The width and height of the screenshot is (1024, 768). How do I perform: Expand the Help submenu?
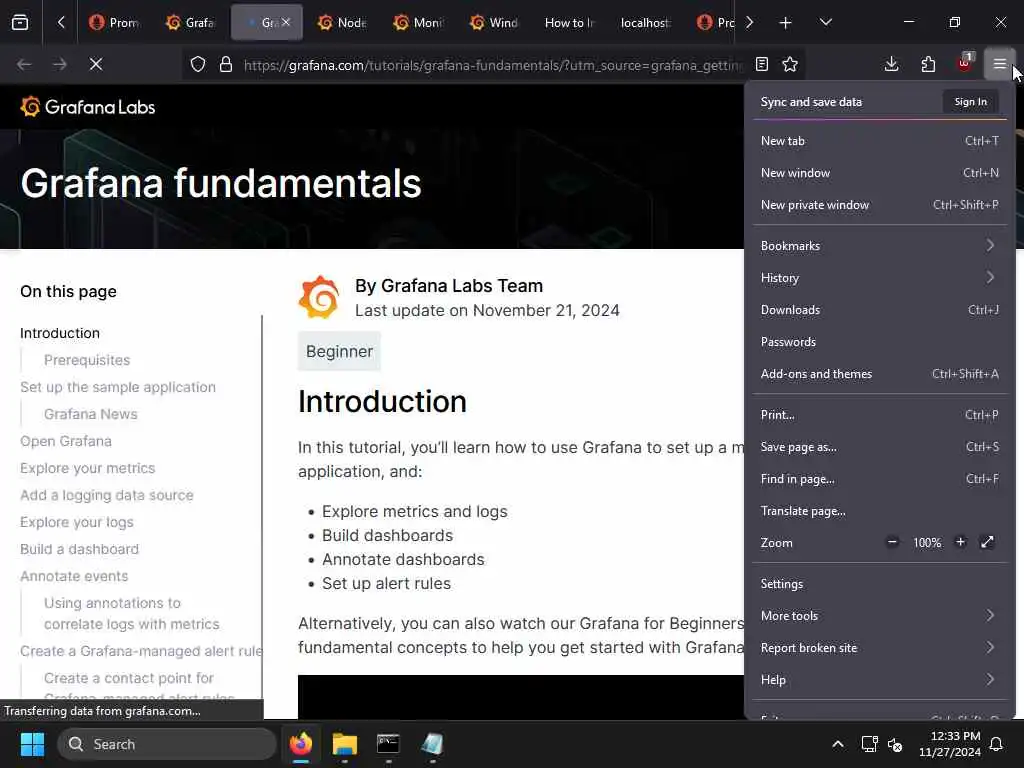(x=880, y=680)
